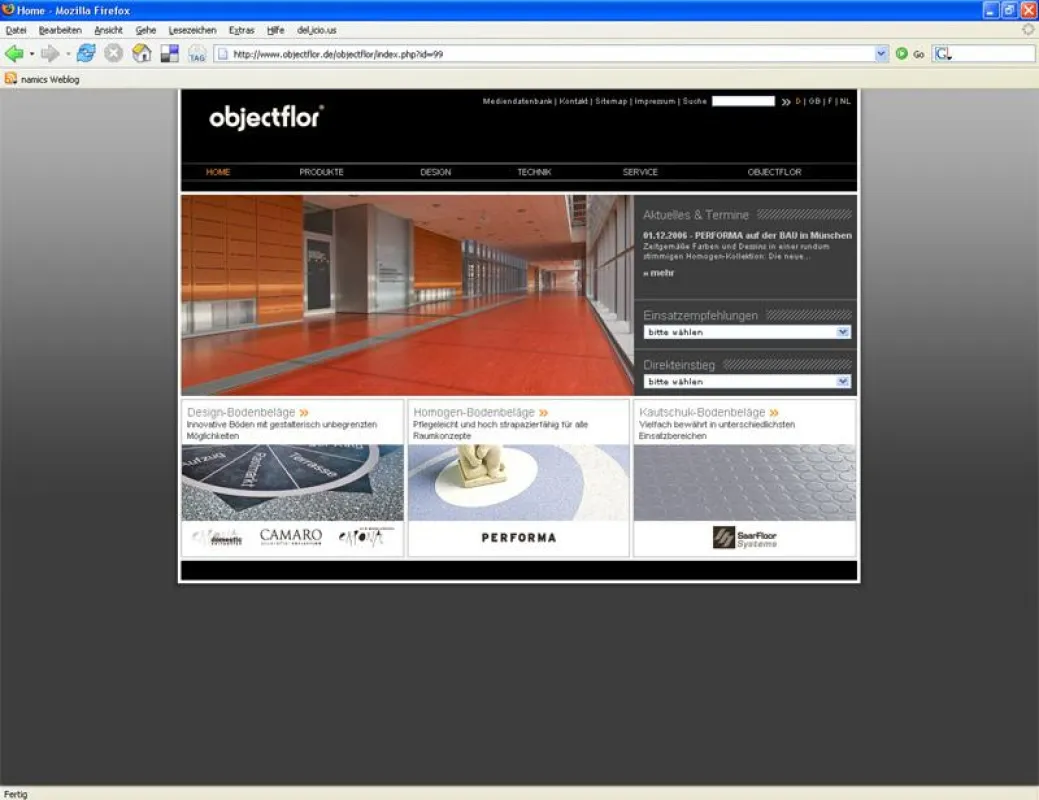1039x800 pixels.
Task: Open the Bearbeiten menu
Action: pos(60,30)
